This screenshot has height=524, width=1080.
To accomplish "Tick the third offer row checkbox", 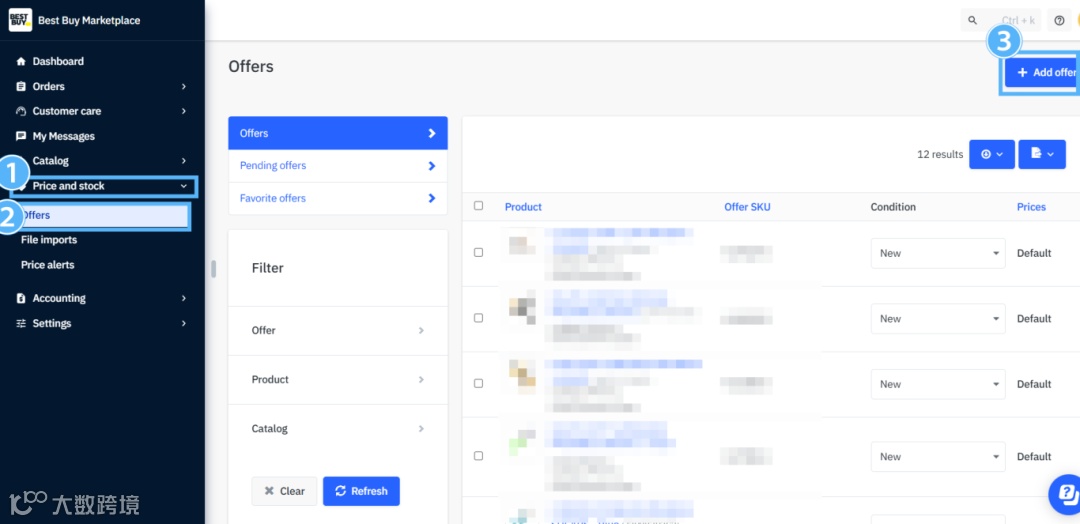I will pos(479,384).
